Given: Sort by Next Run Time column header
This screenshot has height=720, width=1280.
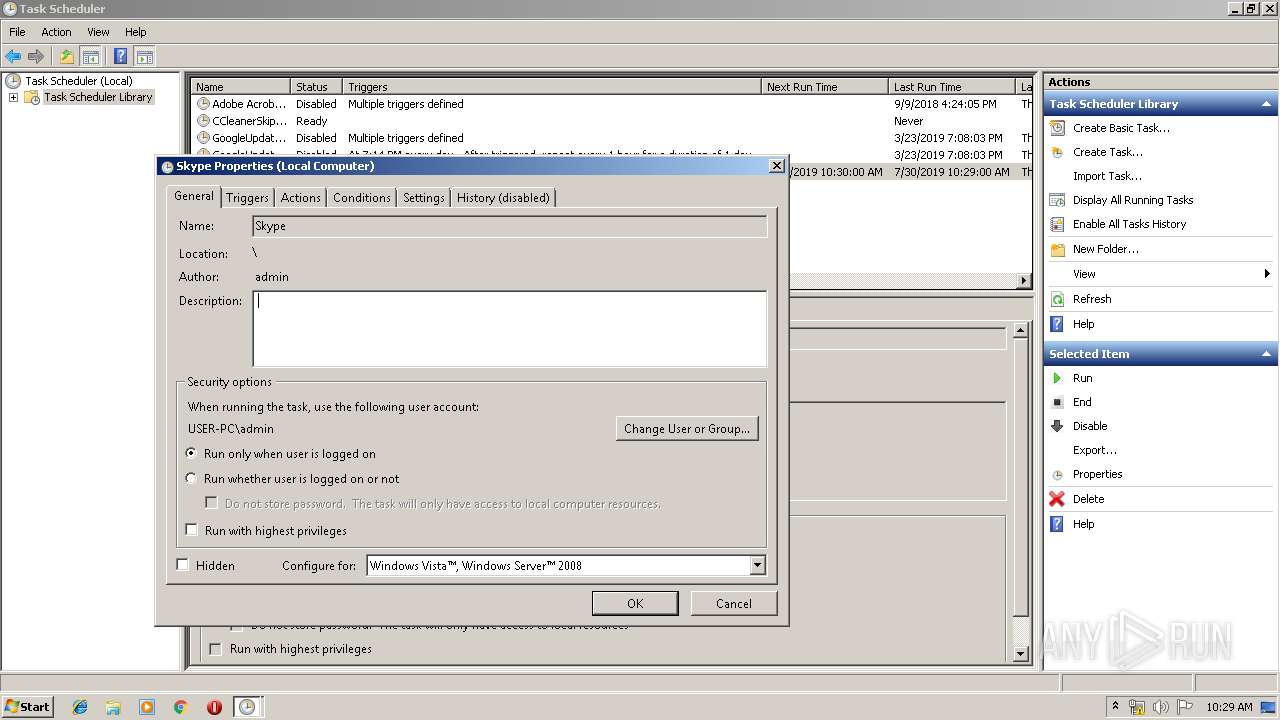Looking at the screenshot, I should pos(824,87).
